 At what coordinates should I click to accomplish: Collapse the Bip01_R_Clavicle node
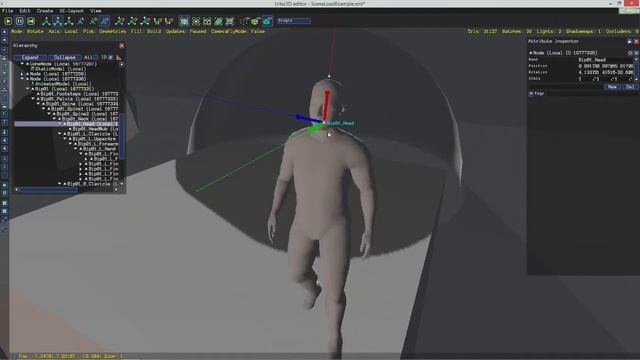(60, 184)
